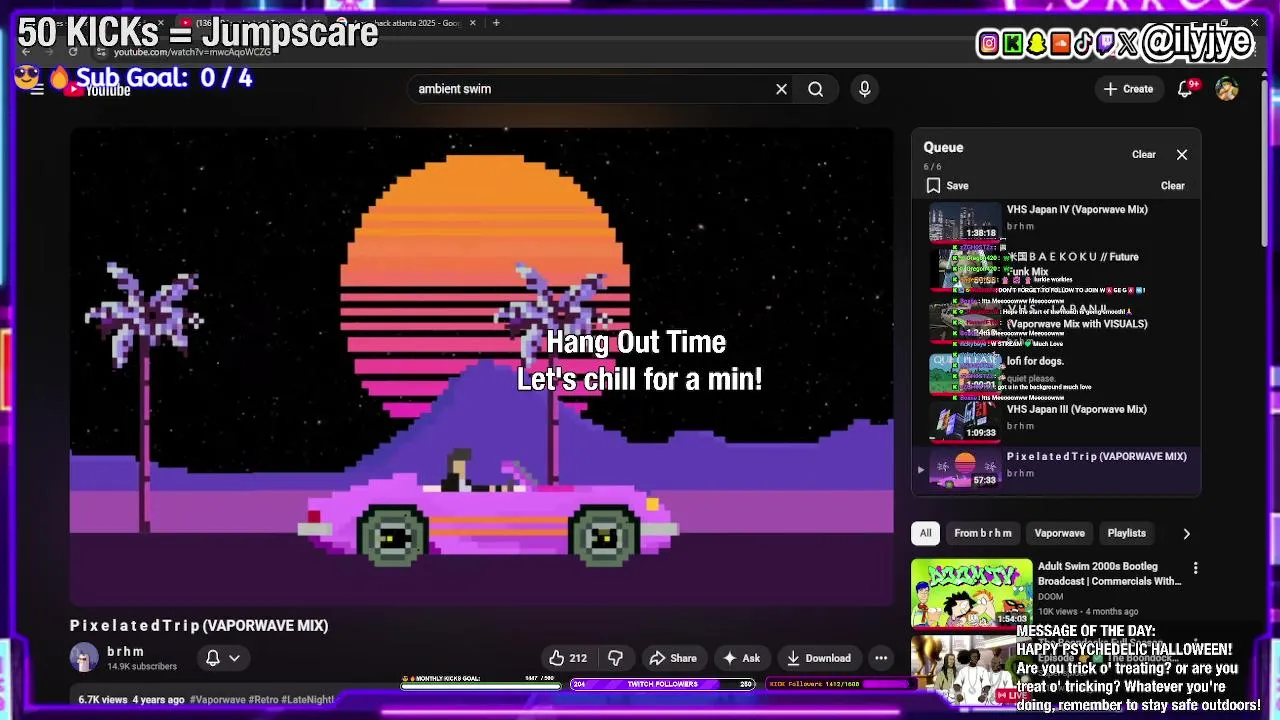Open VHS Japan III queue thumbnail
The image size is (1280, 720).
pyautogui.click(x=965, y=421)
